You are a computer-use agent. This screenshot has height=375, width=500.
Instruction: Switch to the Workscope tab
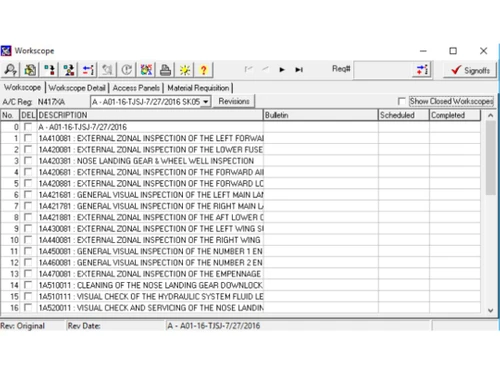point(22,88)
